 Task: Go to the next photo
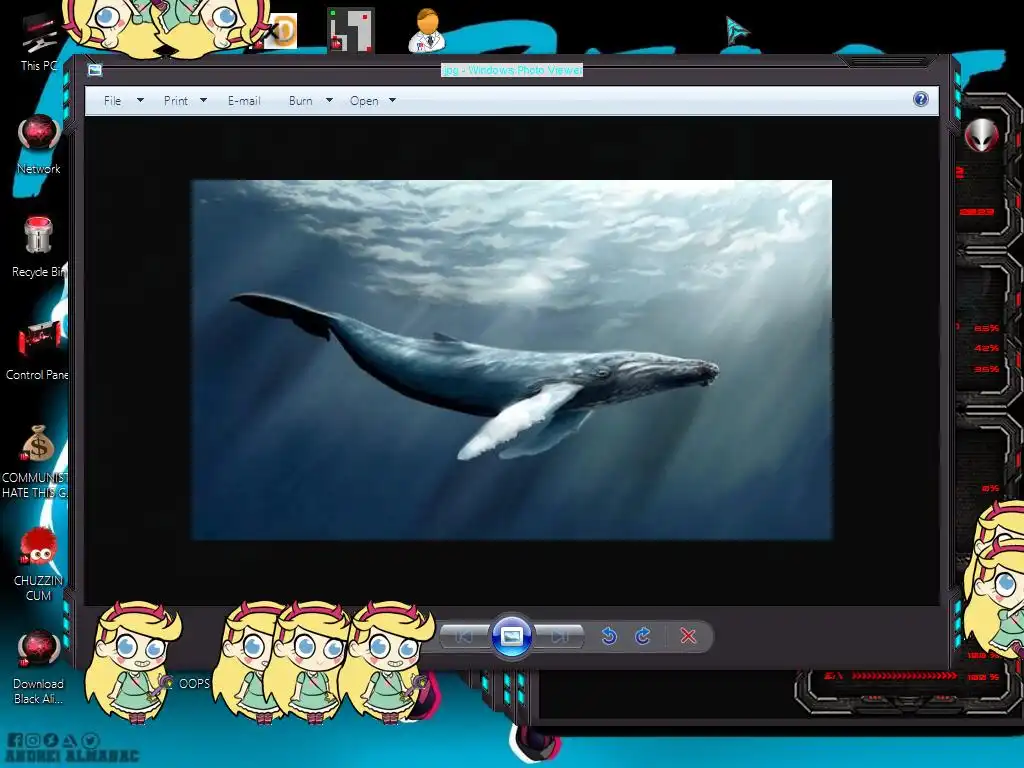[x=559, y=636]
